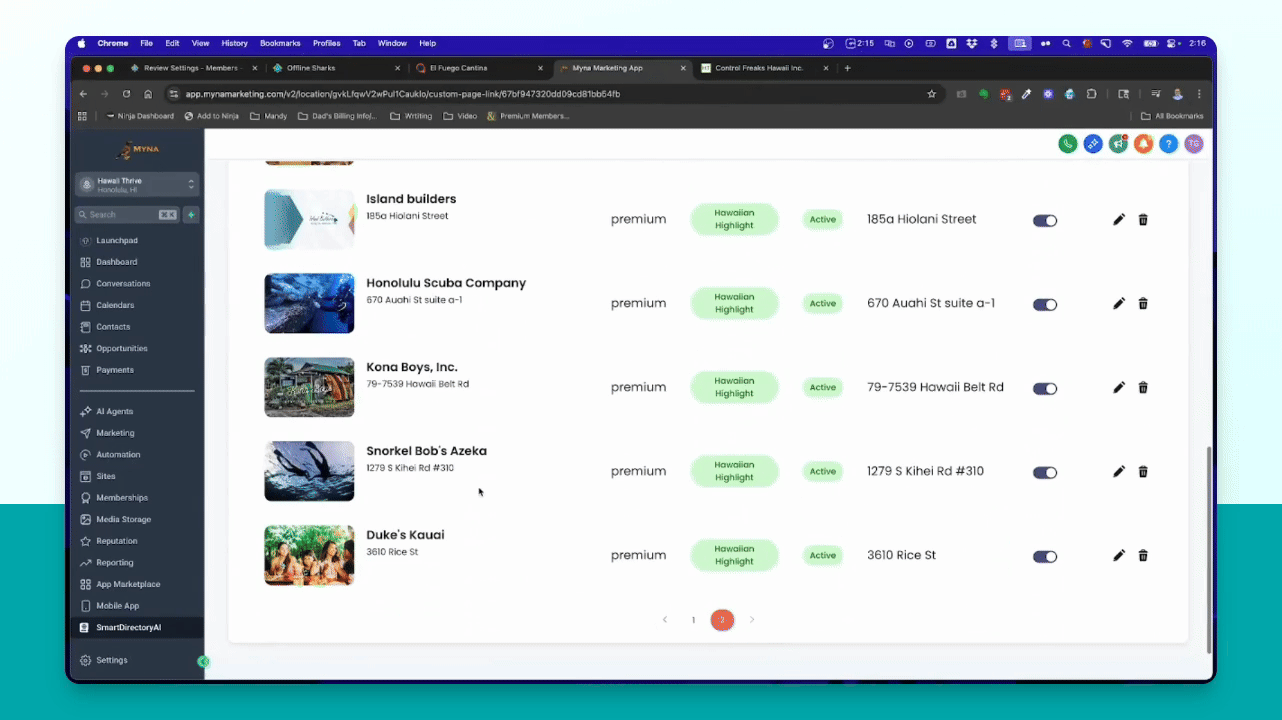Open the Kona Boys, Inc. thumbnail image

pos(309,387)
